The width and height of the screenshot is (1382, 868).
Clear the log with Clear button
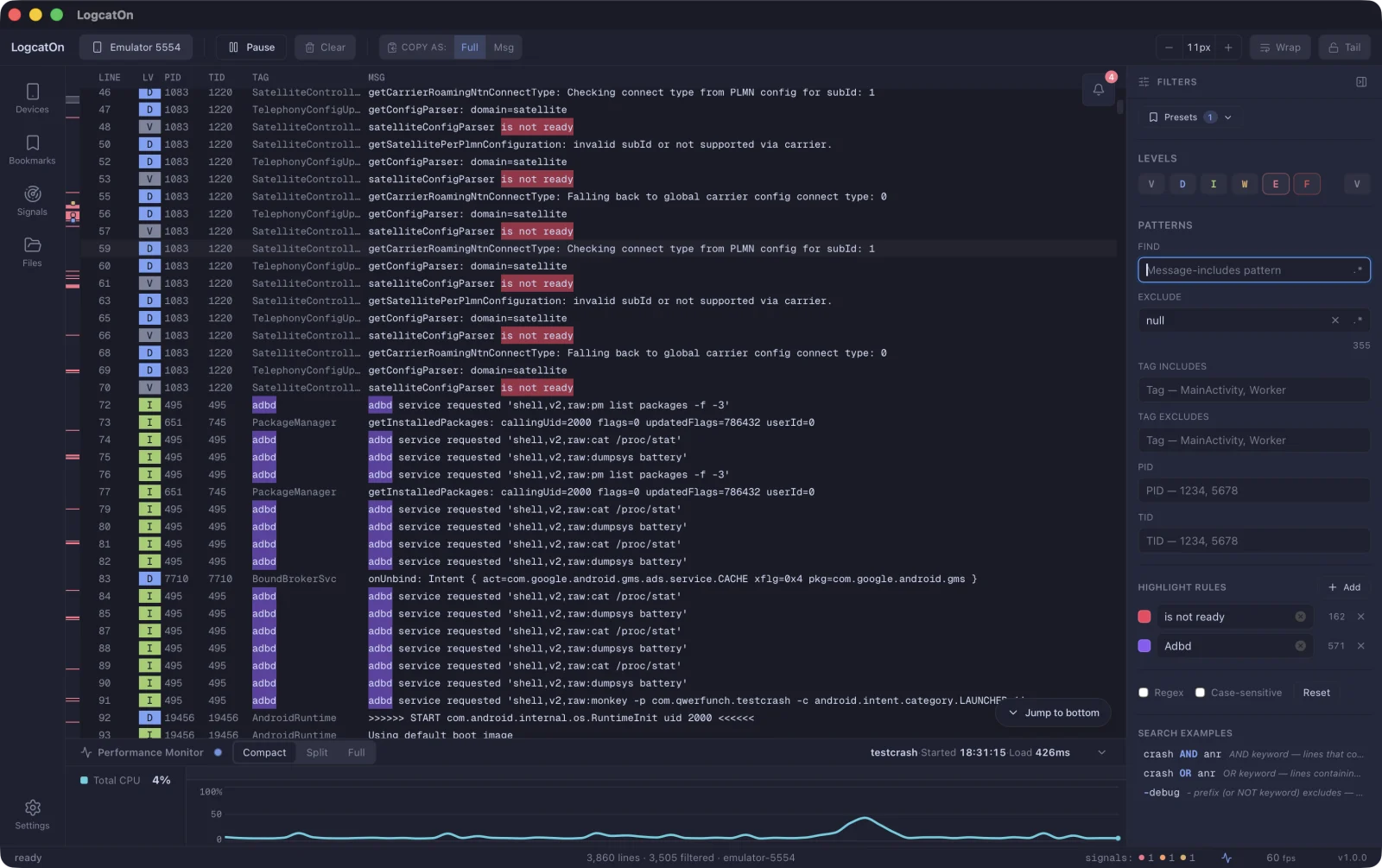[326, 48]
